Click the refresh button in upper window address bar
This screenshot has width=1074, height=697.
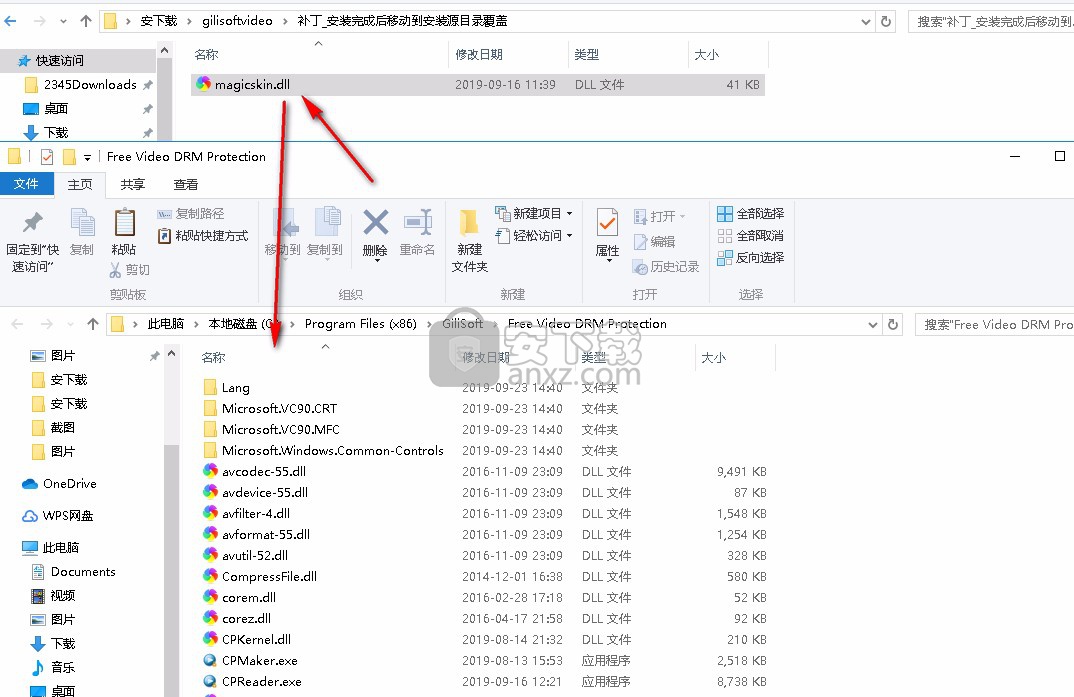(x=886, y=21)
